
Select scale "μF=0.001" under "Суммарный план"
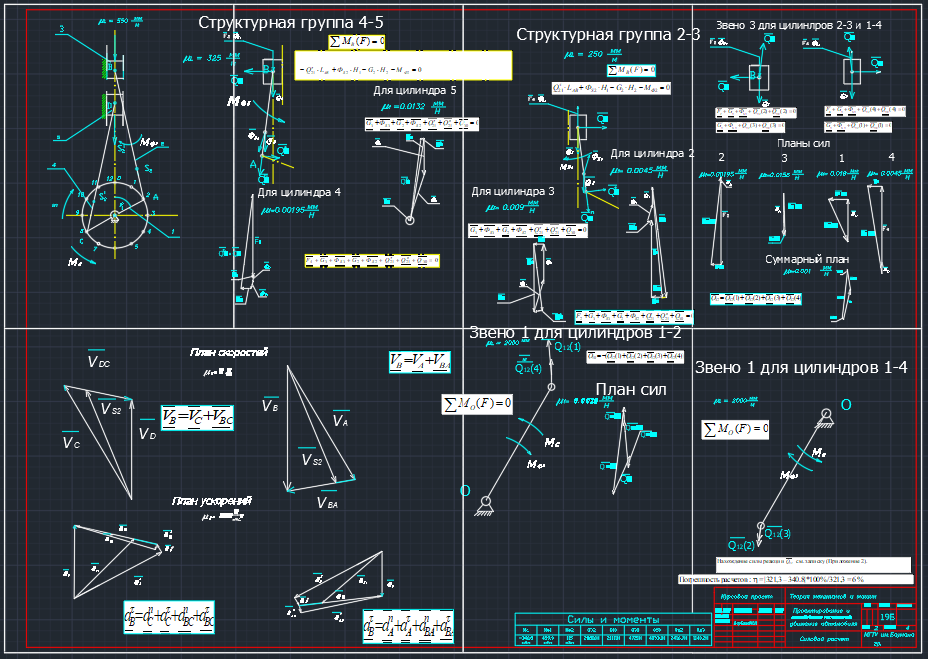(x=807, y=271)
